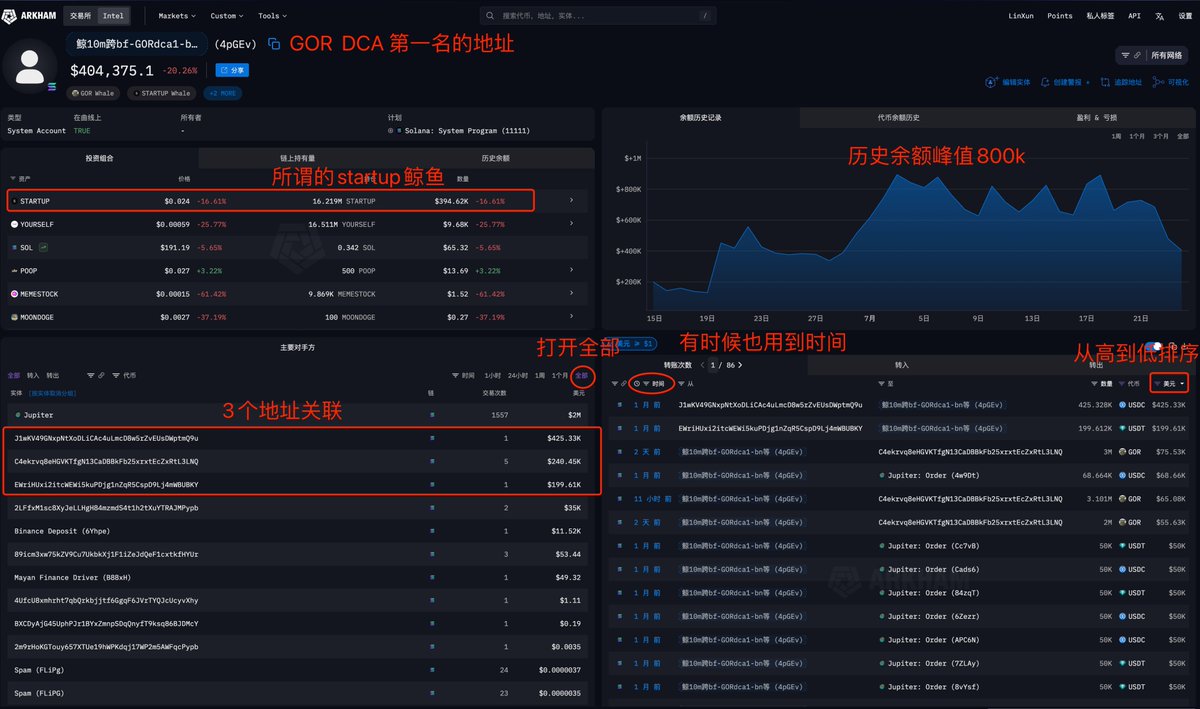The width and height of the screenshot is (1200, 709).
Task: Select 1个月 range on balance chart
Action: [x=1136, y=135]
